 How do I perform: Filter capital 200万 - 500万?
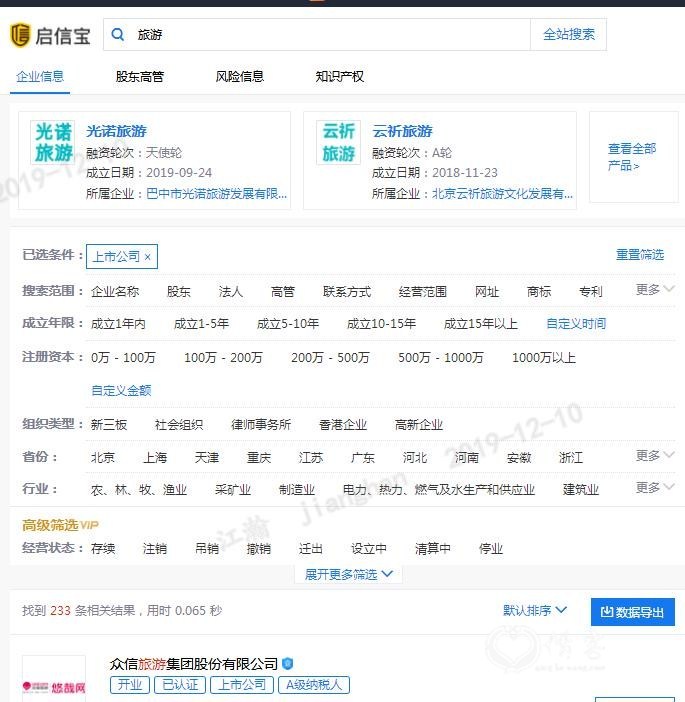pos(330,357)
